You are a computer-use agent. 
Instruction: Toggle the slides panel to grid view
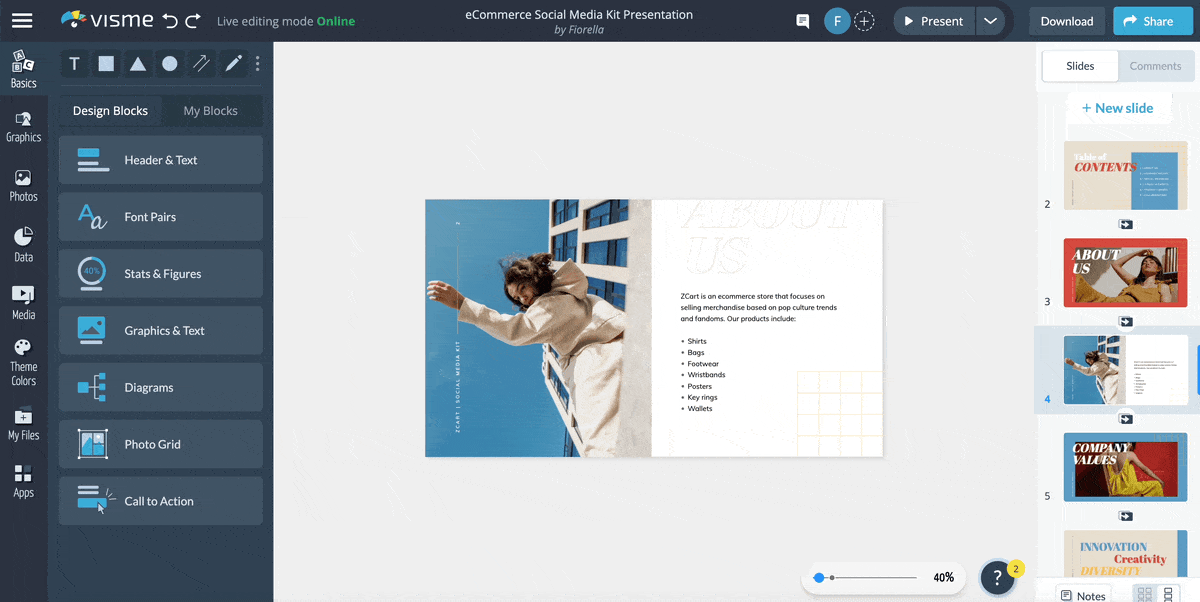(x=1143, y=592)
